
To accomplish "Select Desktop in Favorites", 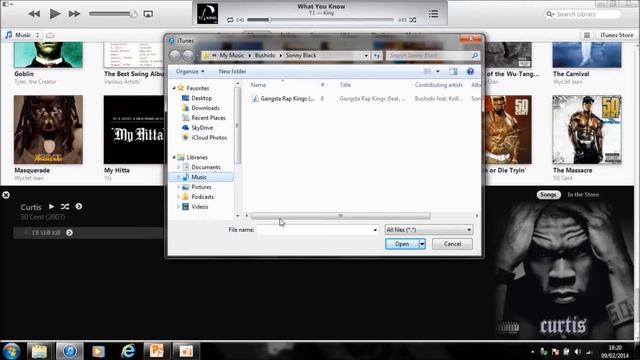I will pyautogui.click(x=201, y=98).
